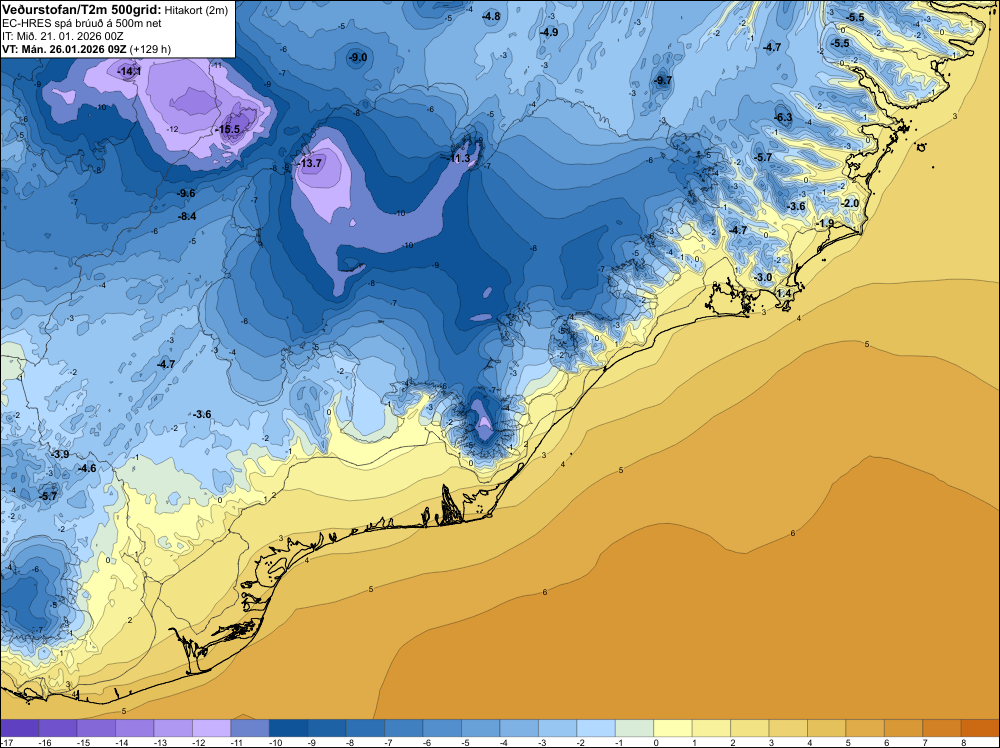Viewport: 1000px width, 748px height.
Task: Click the -13.7 temperature label
Action: click(310, 163)
